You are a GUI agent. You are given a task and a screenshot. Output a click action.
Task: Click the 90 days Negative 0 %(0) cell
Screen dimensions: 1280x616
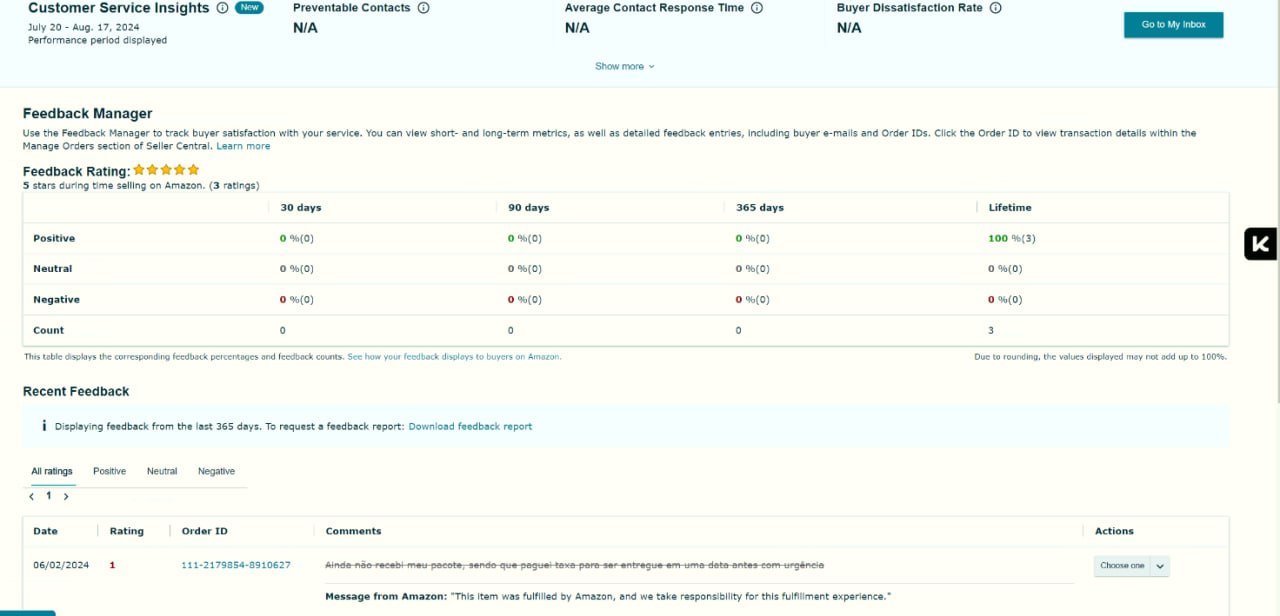(x=525, y=299)
